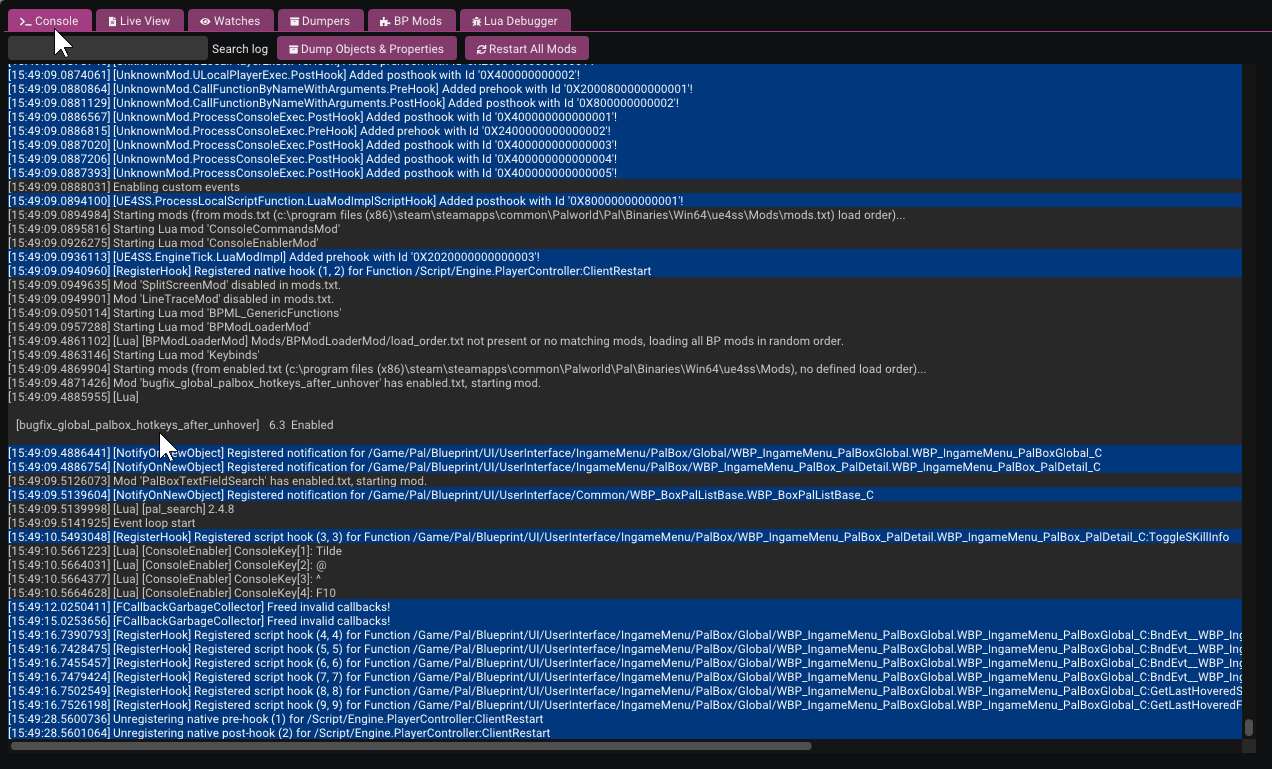
Task: Select the bugfix_global_palbox_hotkeys_after_unhover 6.3 Enabled line
Action: (x=175, y=425)
